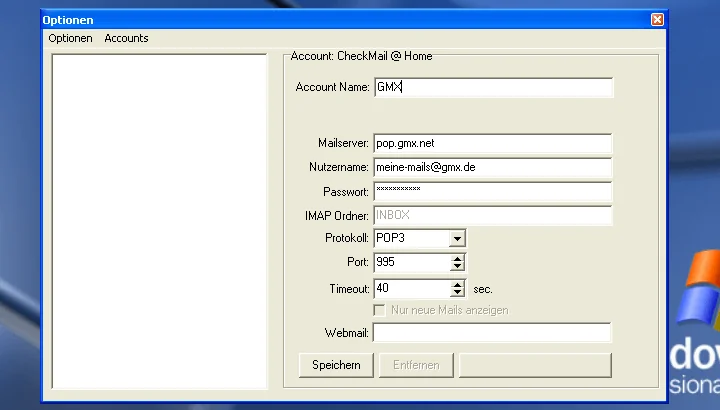Decrease the Port value with down arrow
Image resolution: width=720 pixels, height=410 pixels.
tap(457, 266)
